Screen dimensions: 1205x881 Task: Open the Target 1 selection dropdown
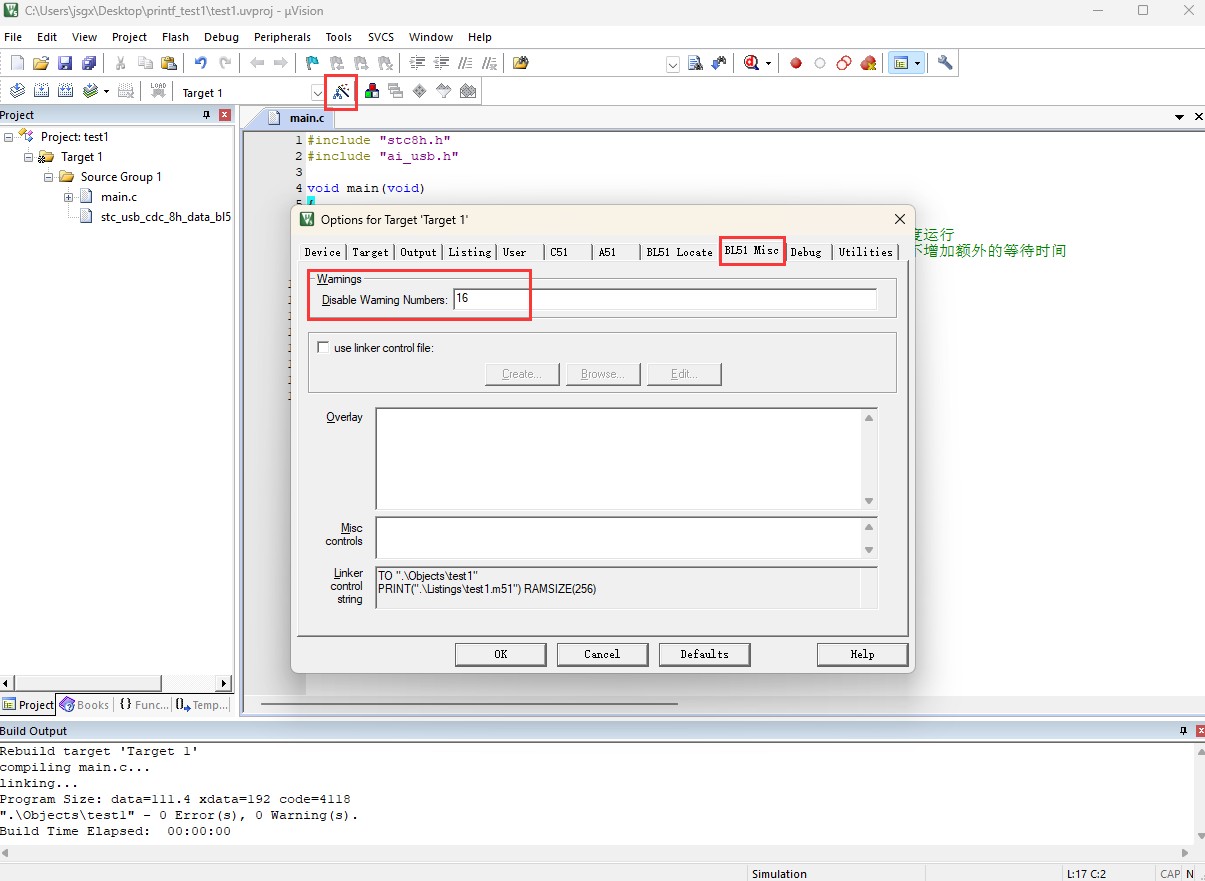[x=318, y=92]
